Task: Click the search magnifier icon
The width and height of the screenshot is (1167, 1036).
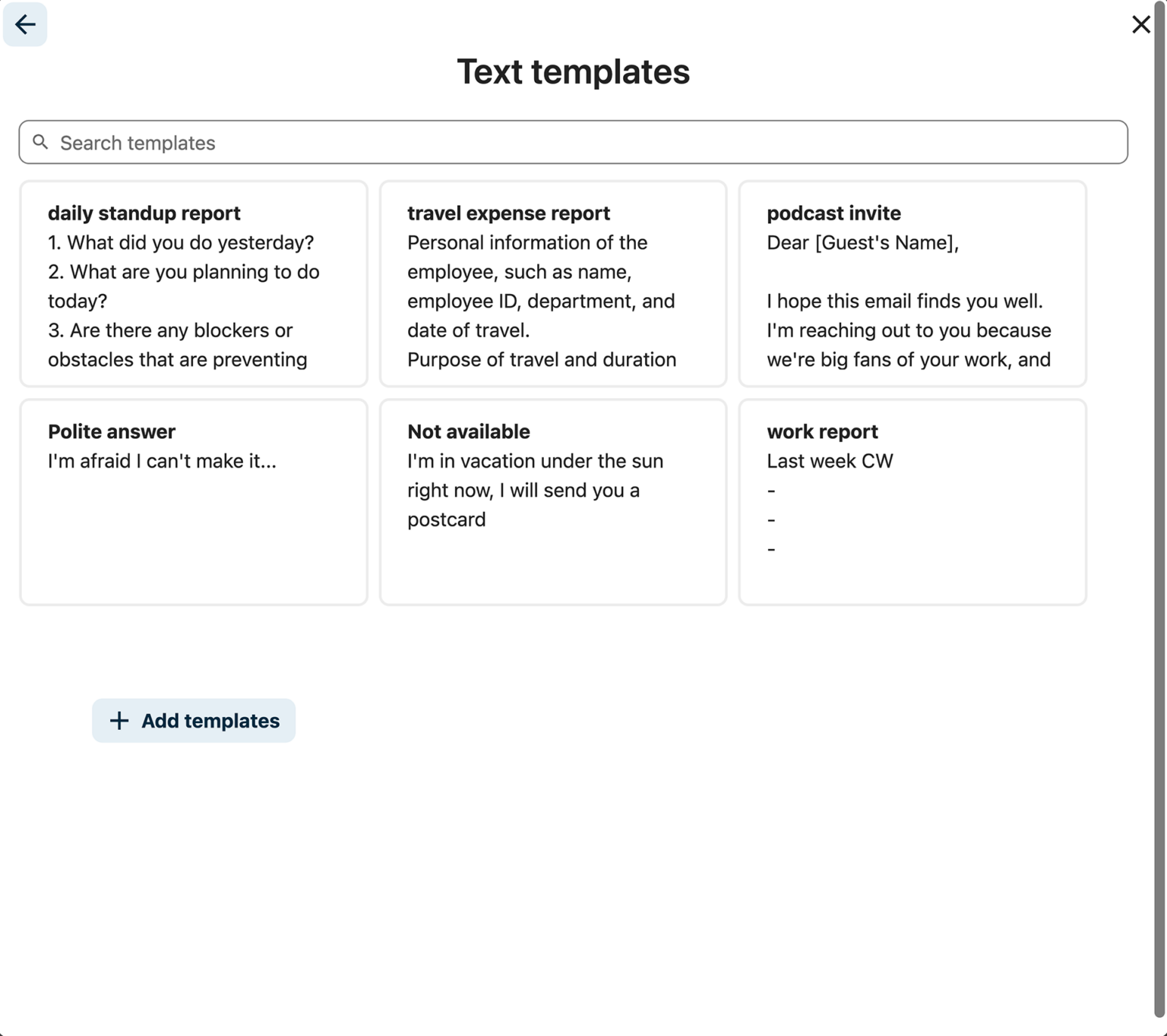Action: pyautogui.click(x=40, y=142)
